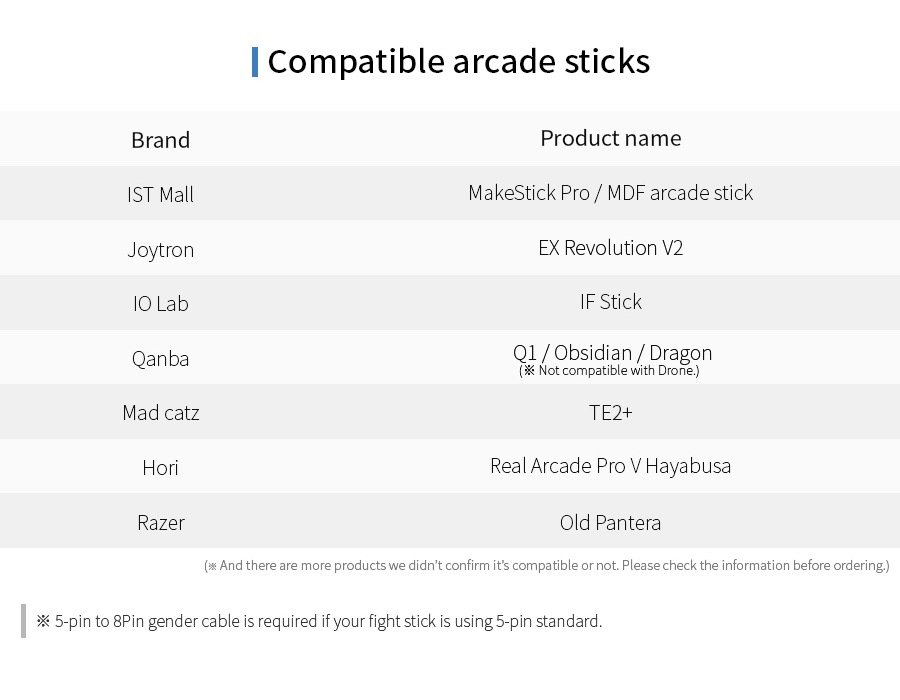
Task: Click the Old Pantera product name
Action: [611, 523]
